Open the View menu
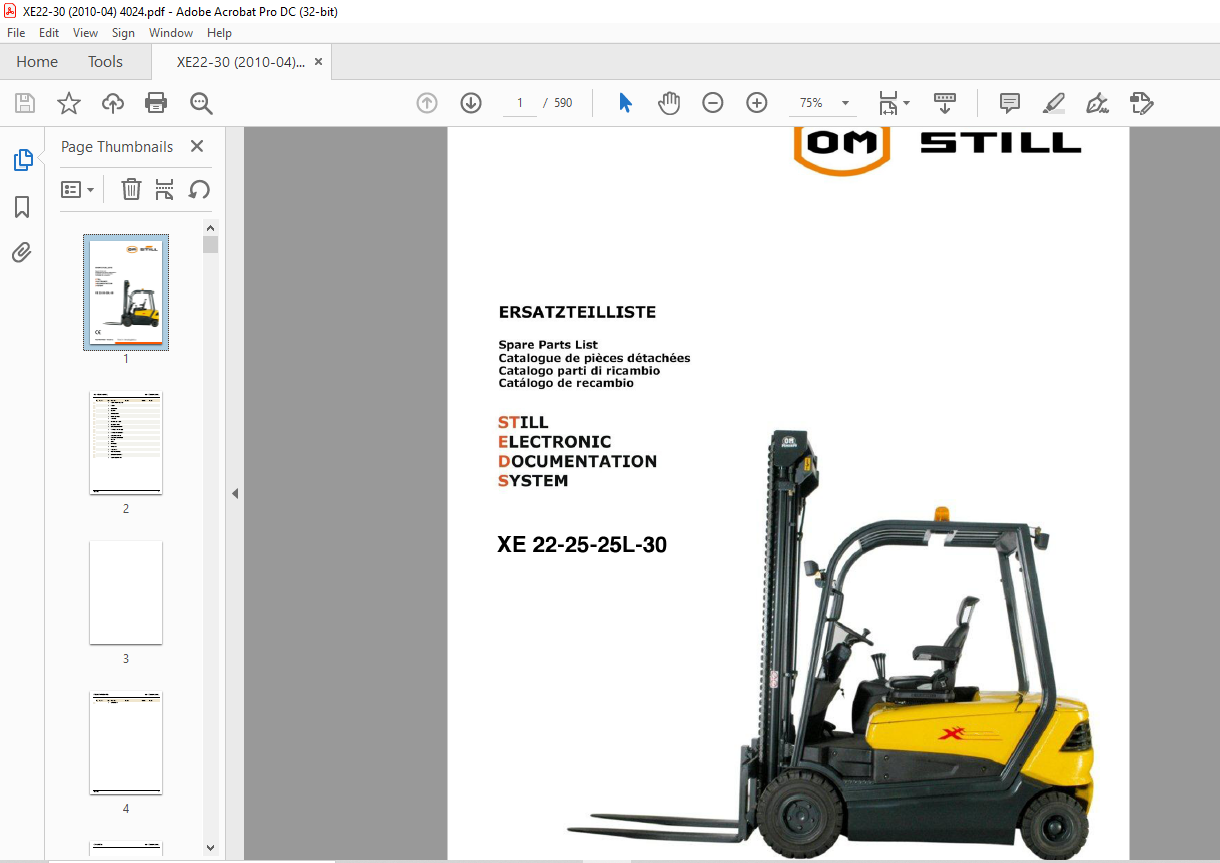This screenshot has width=1220, height=863. click(x=85, y=33)
